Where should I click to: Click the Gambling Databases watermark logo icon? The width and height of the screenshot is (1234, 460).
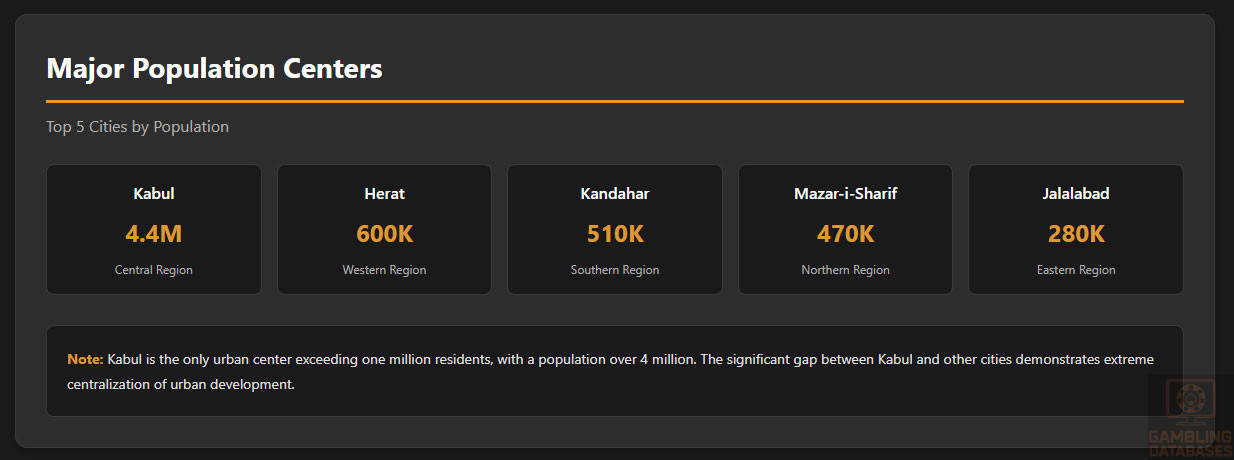(1189, 400)
